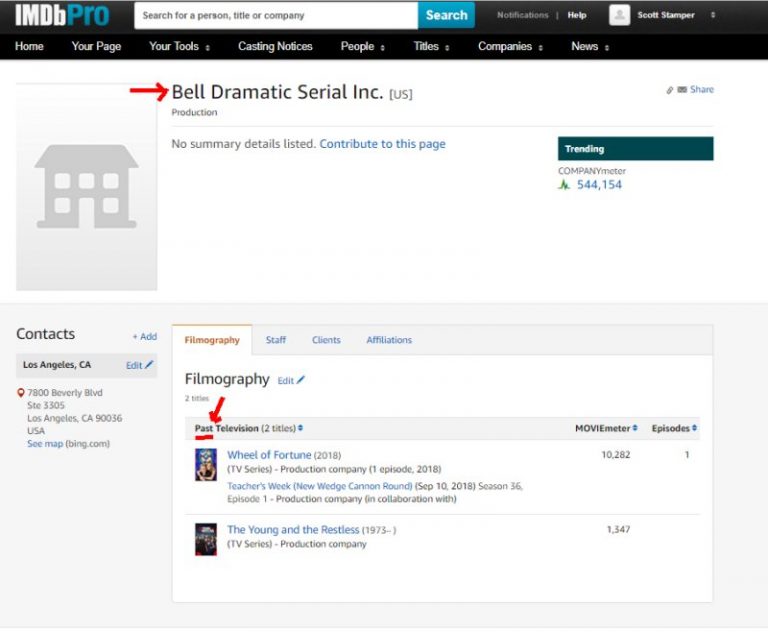Click the Contribute to this page link

[382, 144]
